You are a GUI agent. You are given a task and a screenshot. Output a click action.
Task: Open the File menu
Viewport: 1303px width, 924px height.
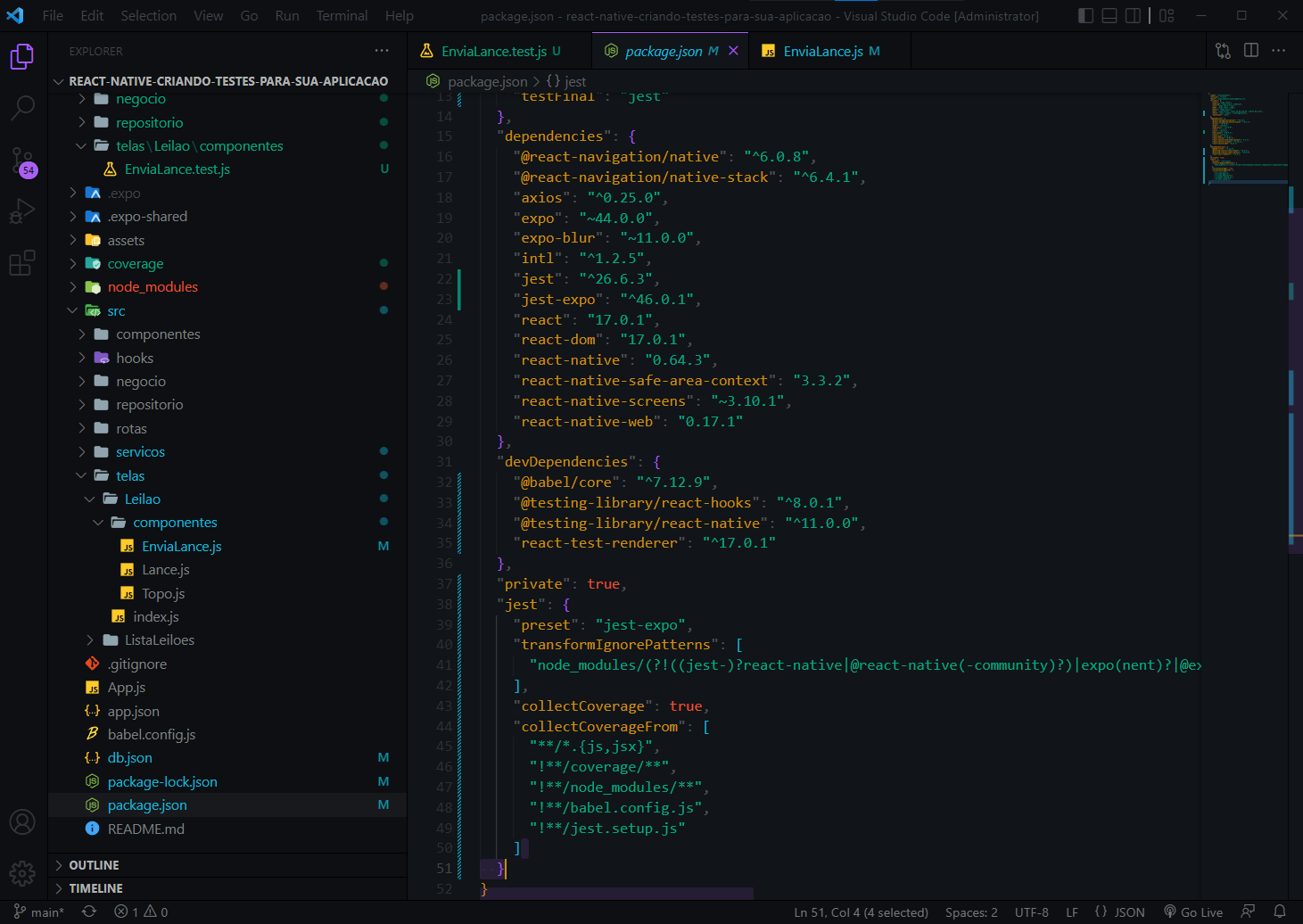[53, 15]
